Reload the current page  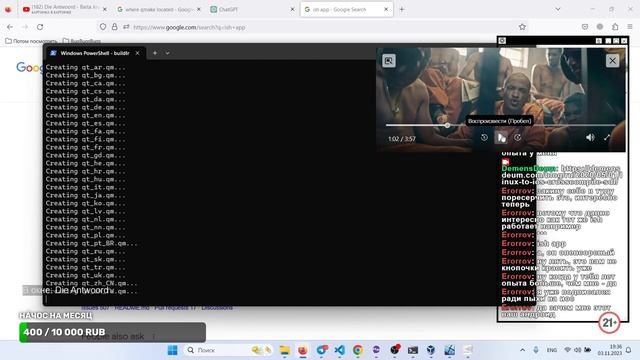[40, 27]
